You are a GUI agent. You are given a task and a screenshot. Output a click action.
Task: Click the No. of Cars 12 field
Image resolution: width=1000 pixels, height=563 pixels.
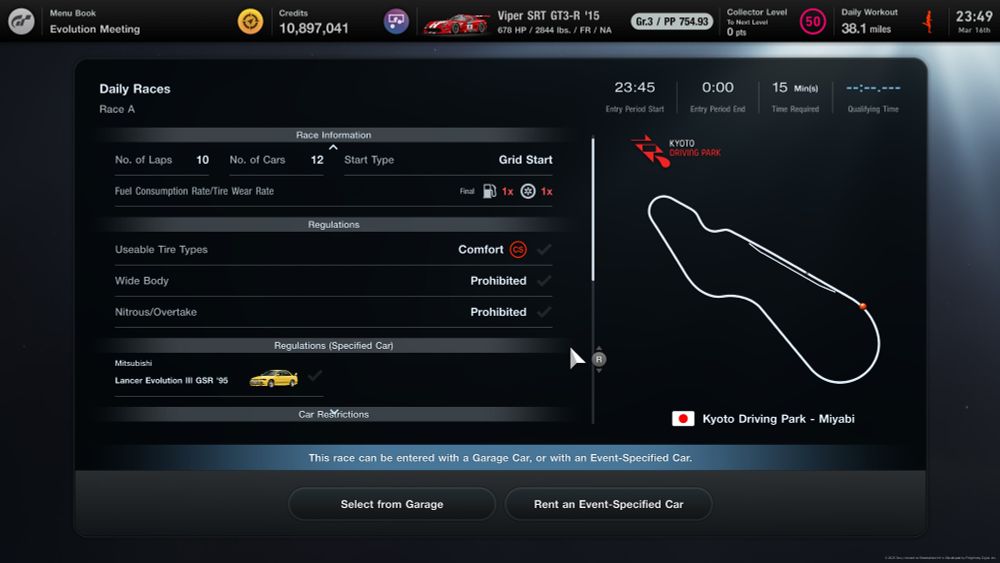(277, 160)
